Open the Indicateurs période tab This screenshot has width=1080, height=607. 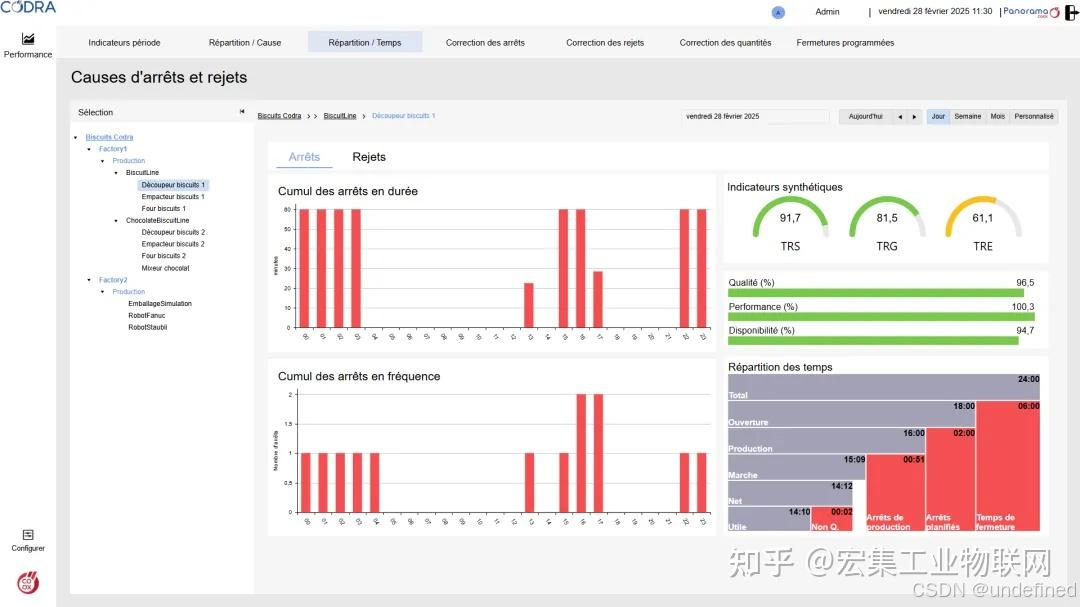coord(124,43)
